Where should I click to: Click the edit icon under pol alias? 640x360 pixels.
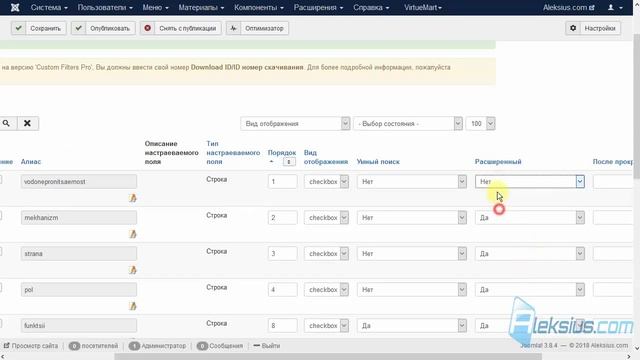click(x=133, y=306)
